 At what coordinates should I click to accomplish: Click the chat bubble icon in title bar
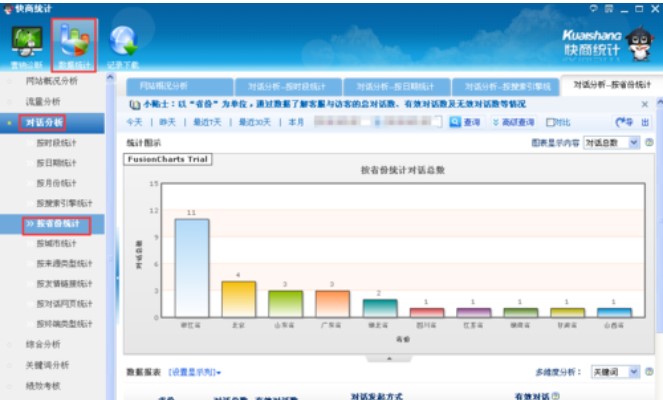coord(594,8)
